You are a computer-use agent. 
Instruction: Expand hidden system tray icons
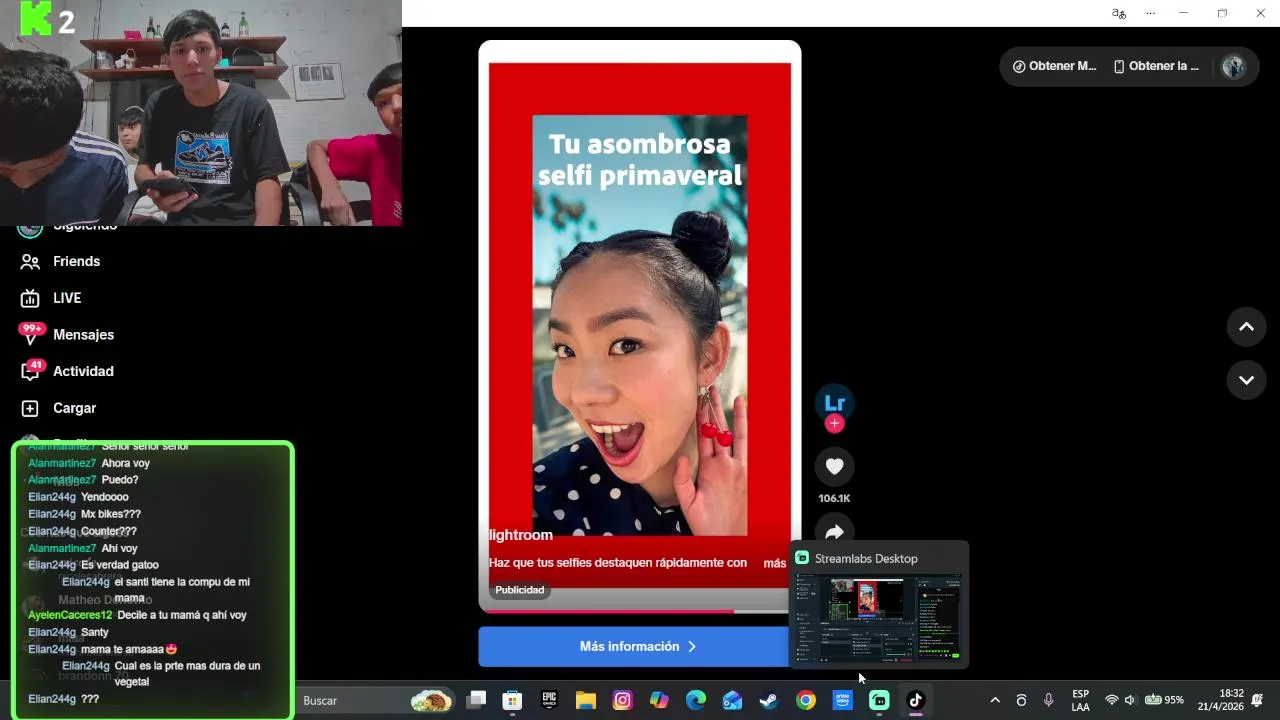tap(995, 700)
